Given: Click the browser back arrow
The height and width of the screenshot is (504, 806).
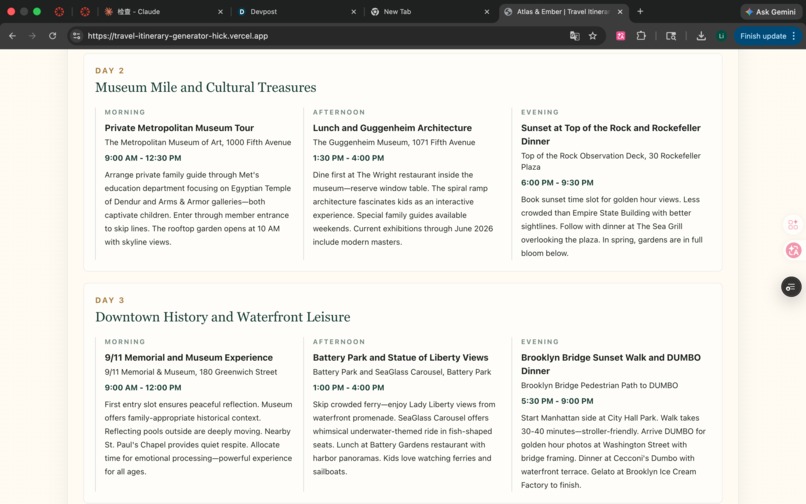Looking at the screenshot, I should [12, 36].
